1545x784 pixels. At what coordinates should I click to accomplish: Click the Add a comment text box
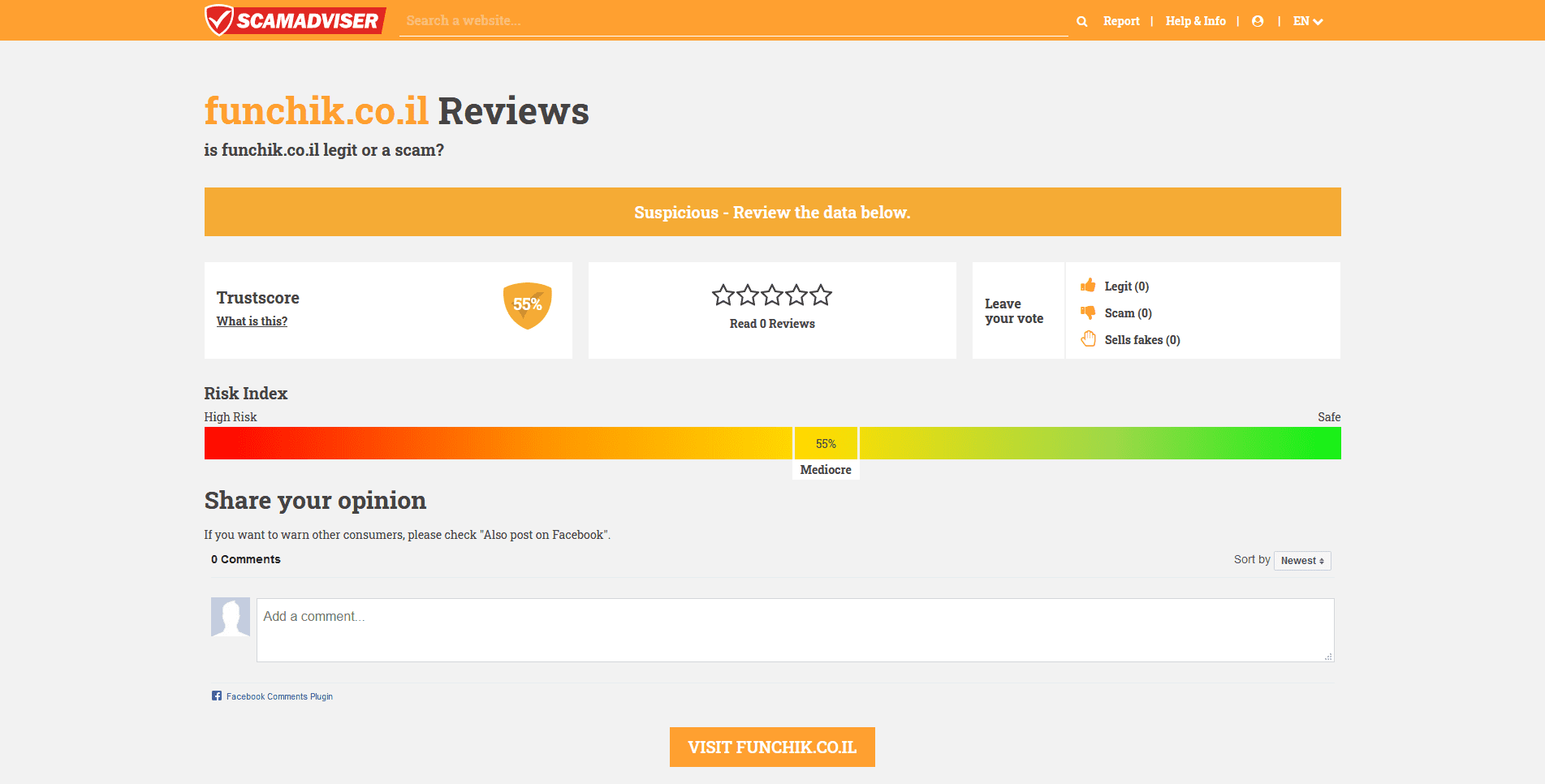pyautogui.click(x=796, y=630)
